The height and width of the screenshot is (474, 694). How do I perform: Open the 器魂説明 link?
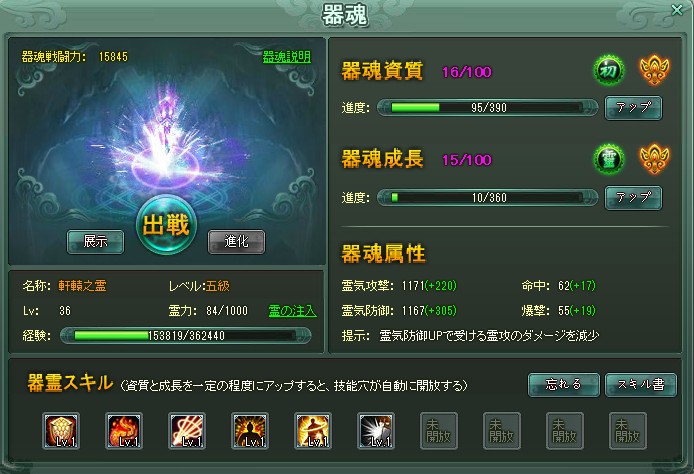pos(287,57)
